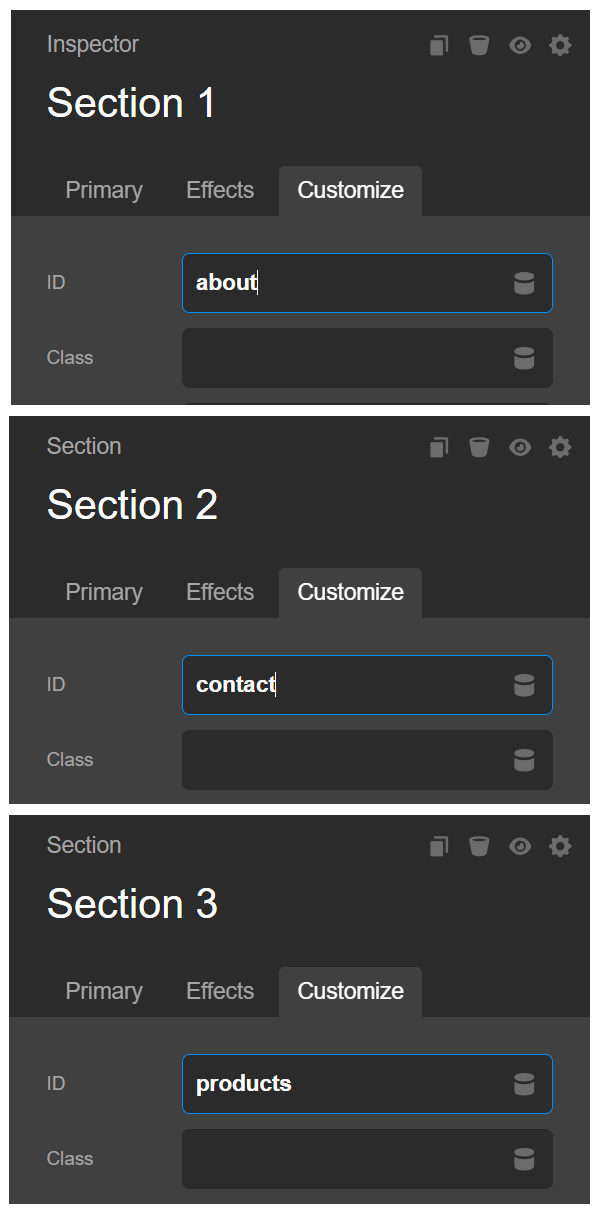The height and width of the screenshot is (1212, 600).
Task: Switch to Effects tab in Section 2
Action: [x=220, y=592]
